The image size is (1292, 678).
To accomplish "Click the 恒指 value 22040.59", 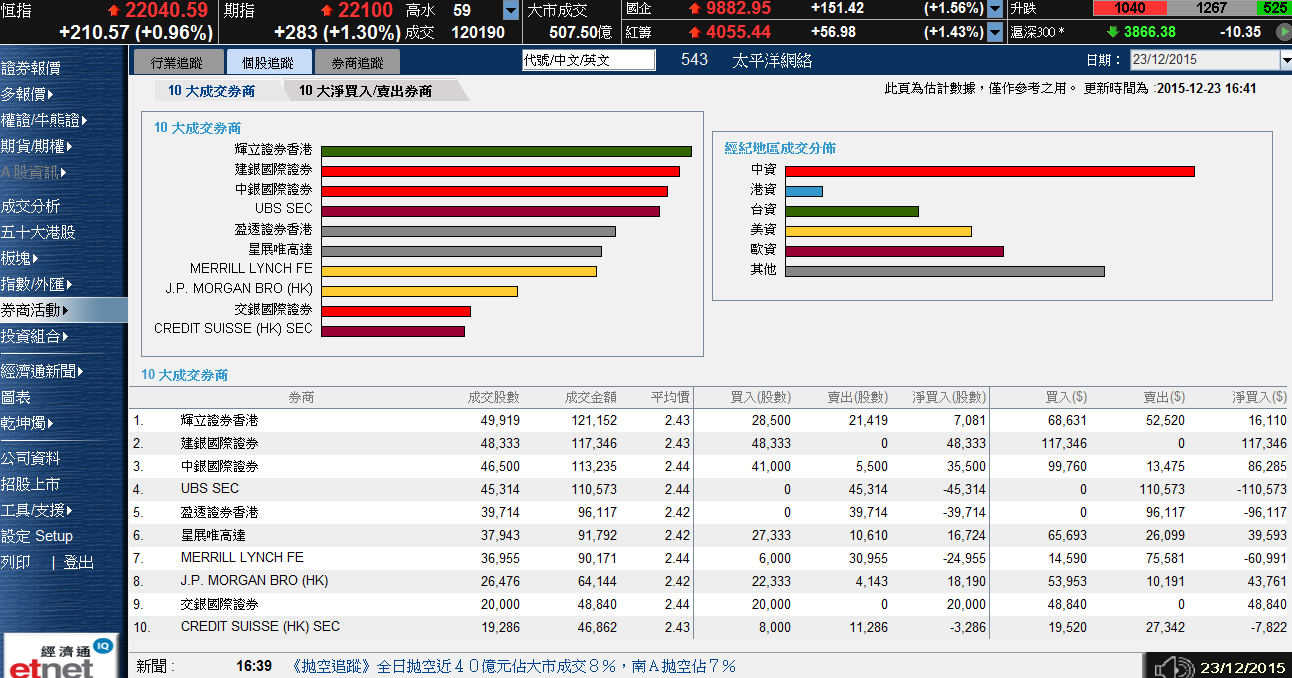I will [x=166, y=10].
